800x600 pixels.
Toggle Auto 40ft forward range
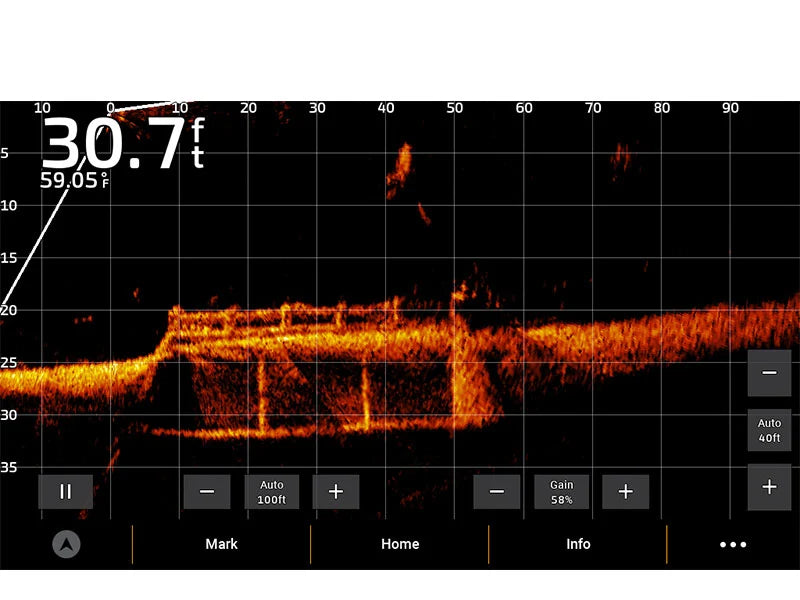click(x=769, y=428)
